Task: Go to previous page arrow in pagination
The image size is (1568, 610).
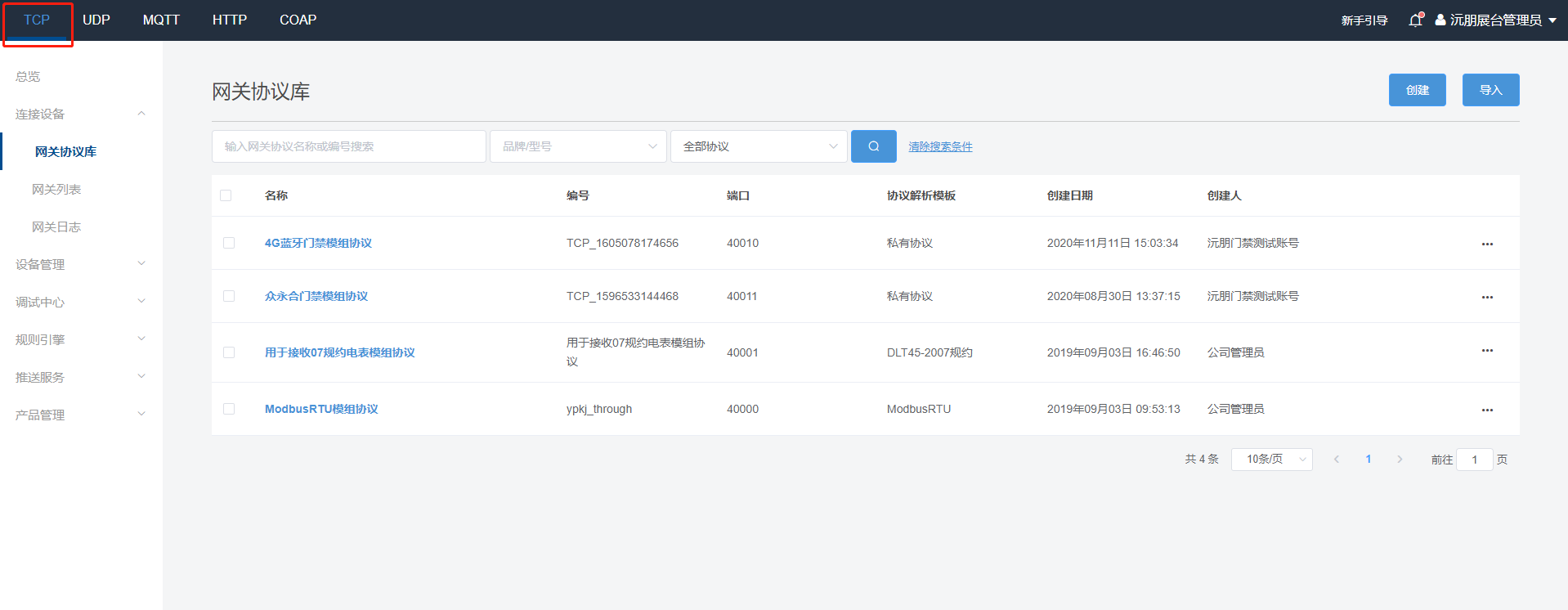Action: [x=1337, y=460]
